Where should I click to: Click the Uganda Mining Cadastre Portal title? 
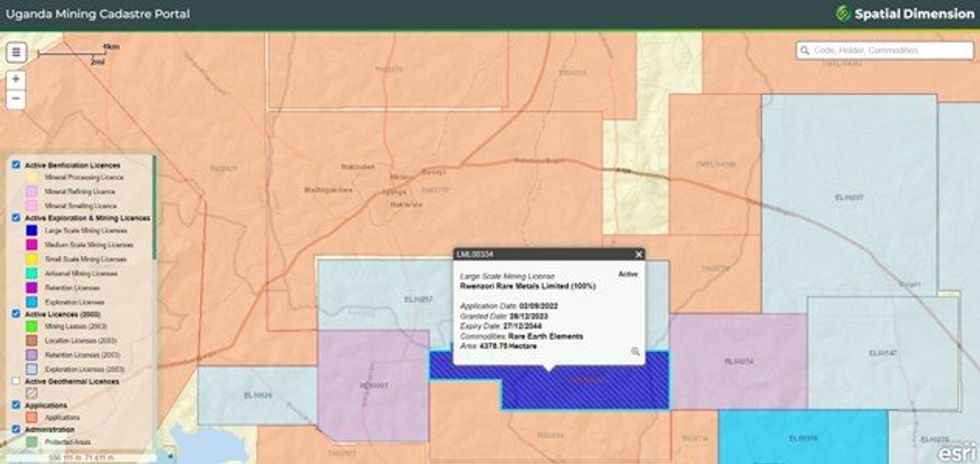coord(98,14)
